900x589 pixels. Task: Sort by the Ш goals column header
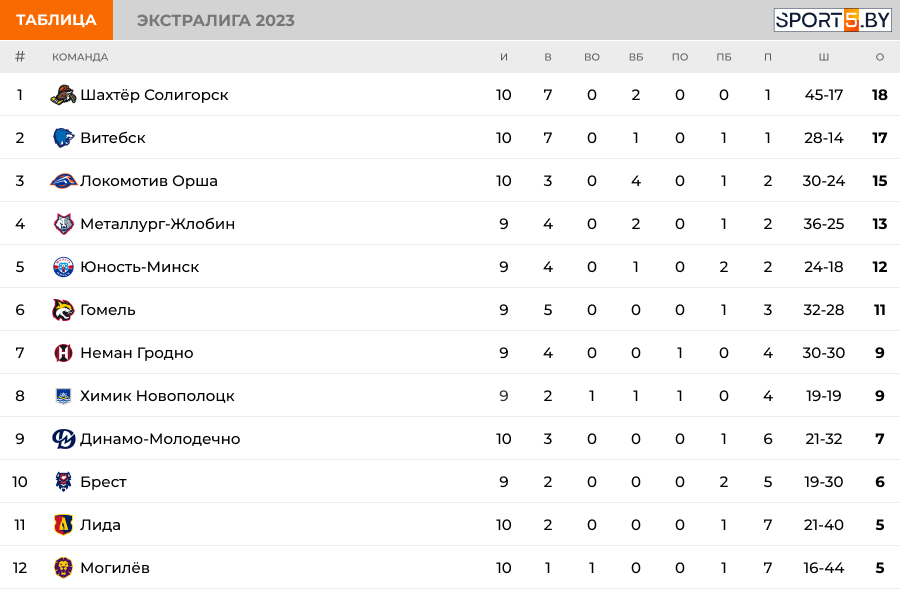824,57
